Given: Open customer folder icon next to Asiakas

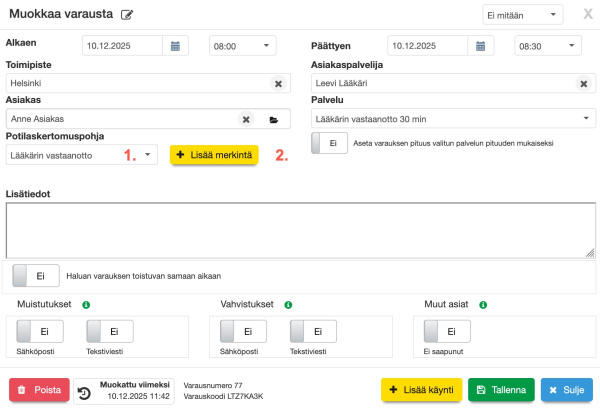Looking at the screenshot, I should tap(274, 120).
